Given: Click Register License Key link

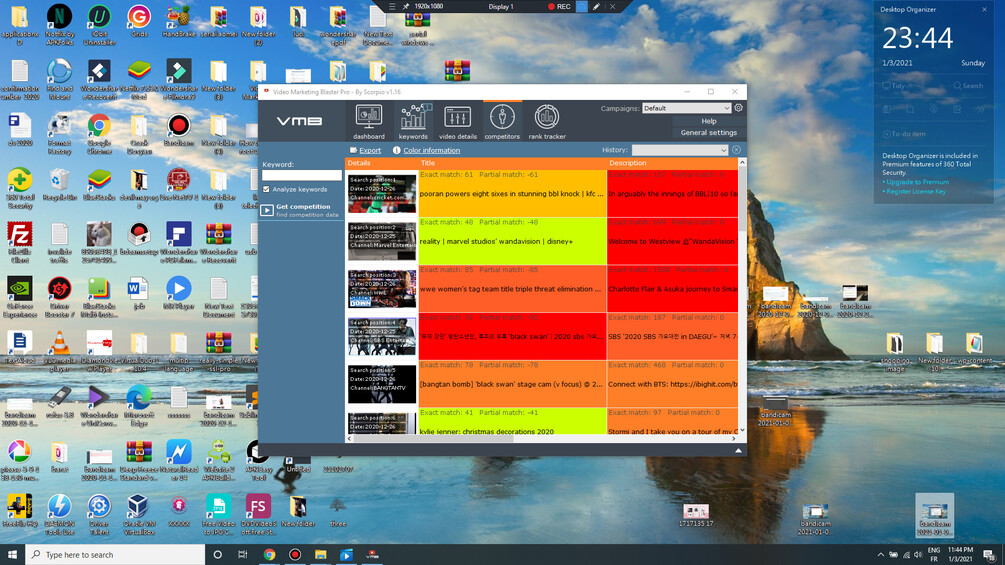Looking at the screenshot, I should [916, 192].
